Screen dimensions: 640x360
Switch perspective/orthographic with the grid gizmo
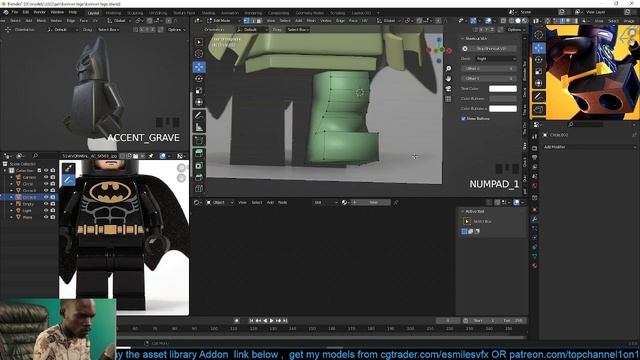pos(448,99)
